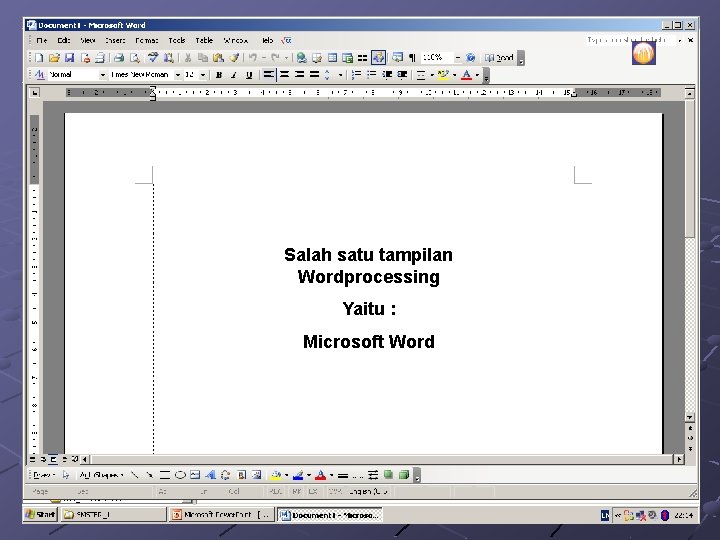
Task: Open the Format menu
Action: (147, 40)
